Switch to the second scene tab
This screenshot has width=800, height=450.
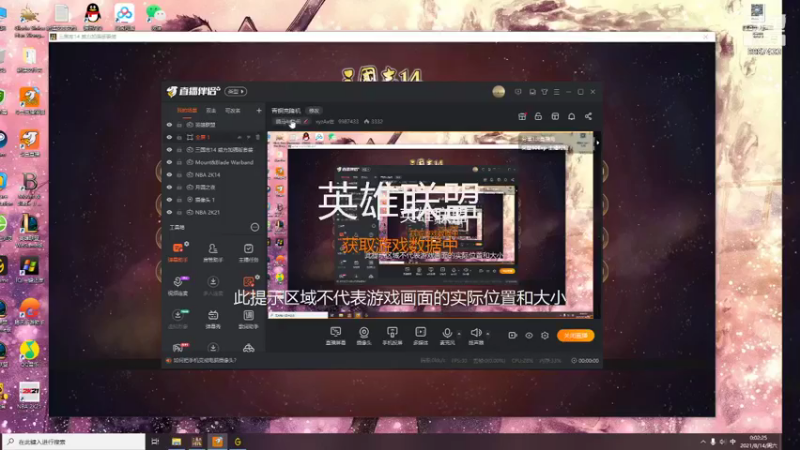pos(211,110)
